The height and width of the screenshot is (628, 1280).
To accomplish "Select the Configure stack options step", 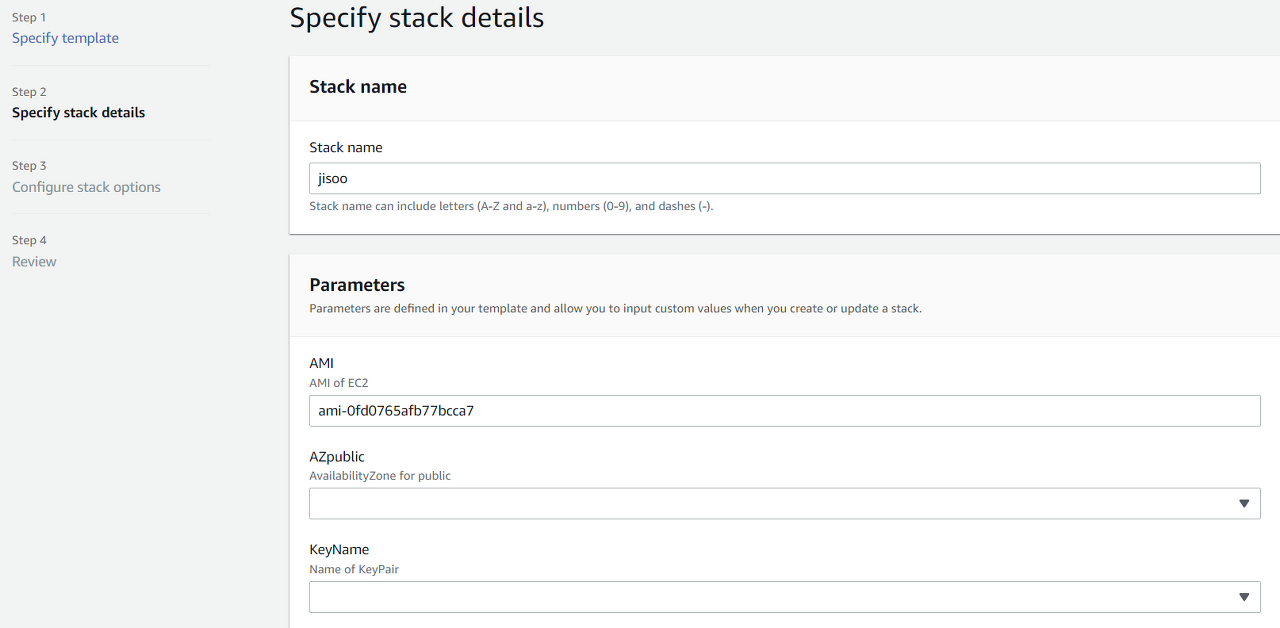I will pyautogui.click(x=86, y=187).
